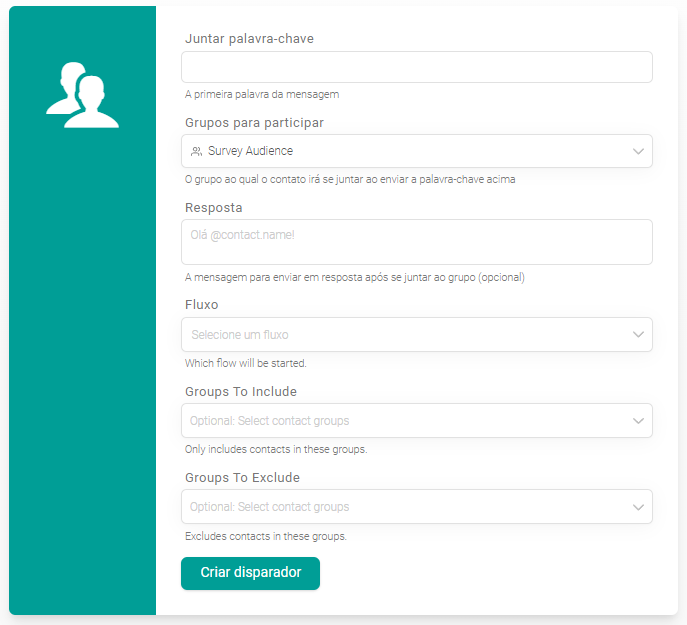Viewport: 687px width, 625px height.
Task: Expand the Groups To Include selector
Action: [x=400, y=421]
